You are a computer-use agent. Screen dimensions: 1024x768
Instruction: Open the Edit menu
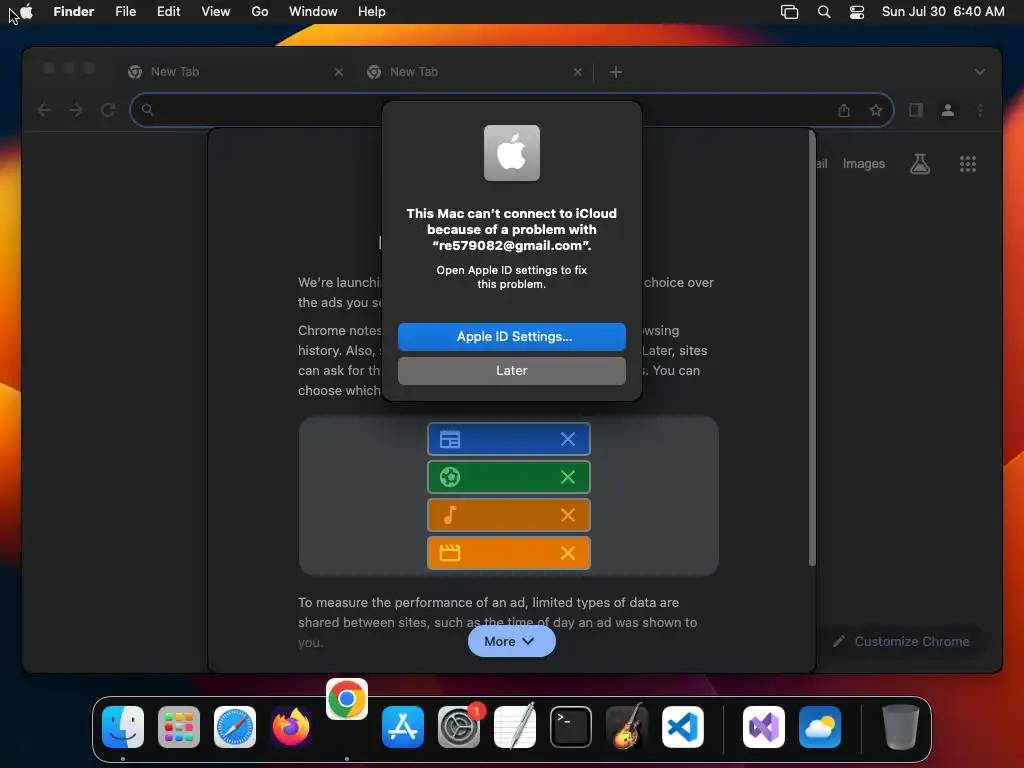[x=168, y=11]
